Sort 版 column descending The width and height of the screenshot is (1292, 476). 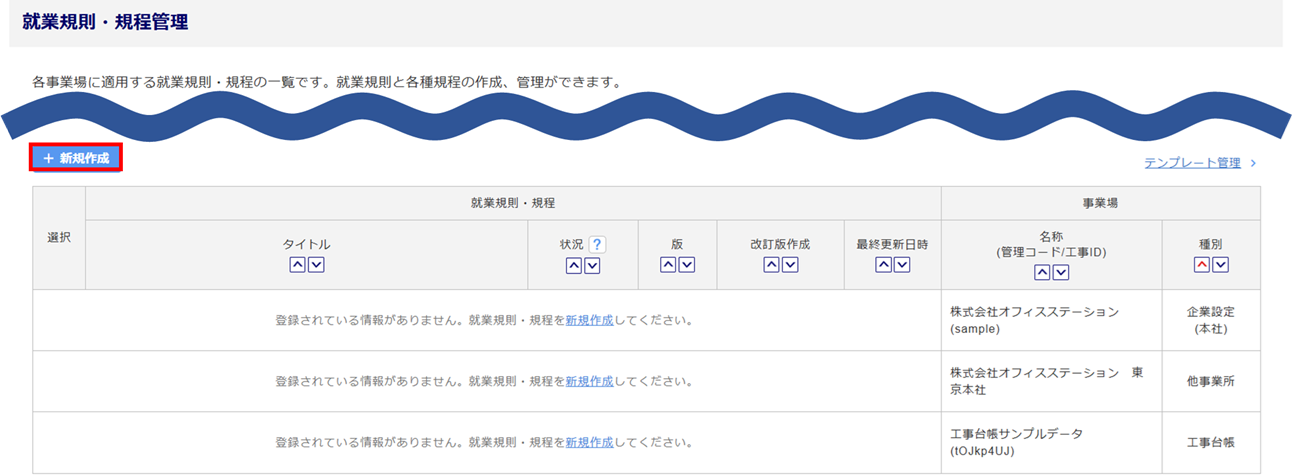[686, 265]
